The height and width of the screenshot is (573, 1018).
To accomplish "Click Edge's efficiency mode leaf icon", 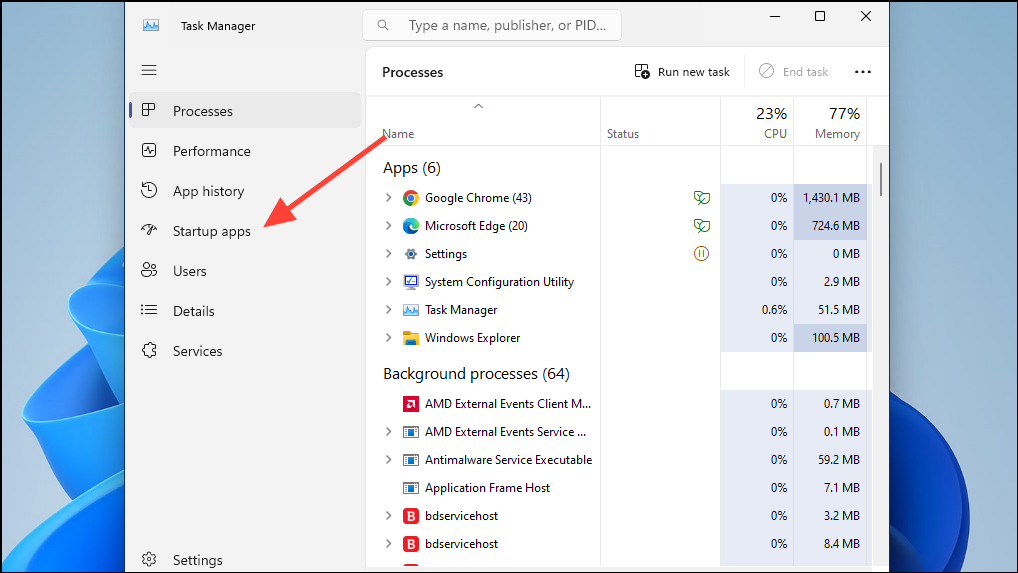I will tap(701, 226).
